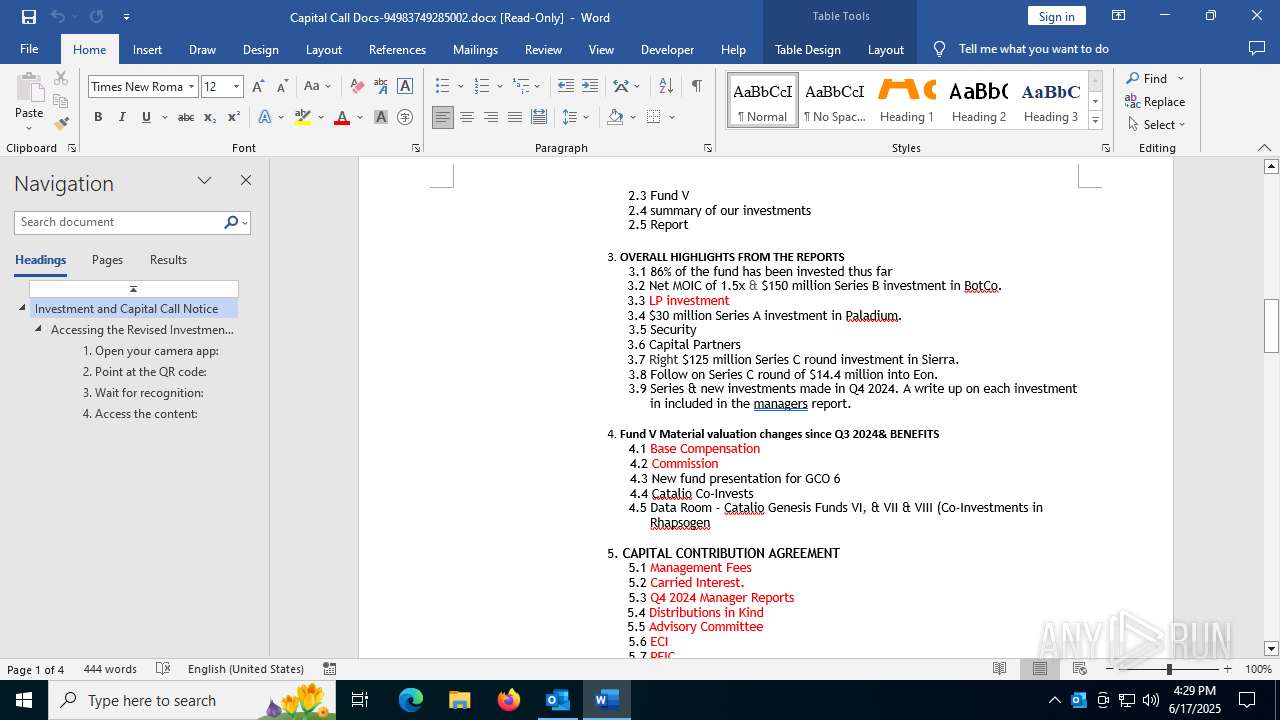Viewport: 1280px width, 720px height.
Task: Click the proofing errors icon in the status bar
Action: (x=163, y=669)
